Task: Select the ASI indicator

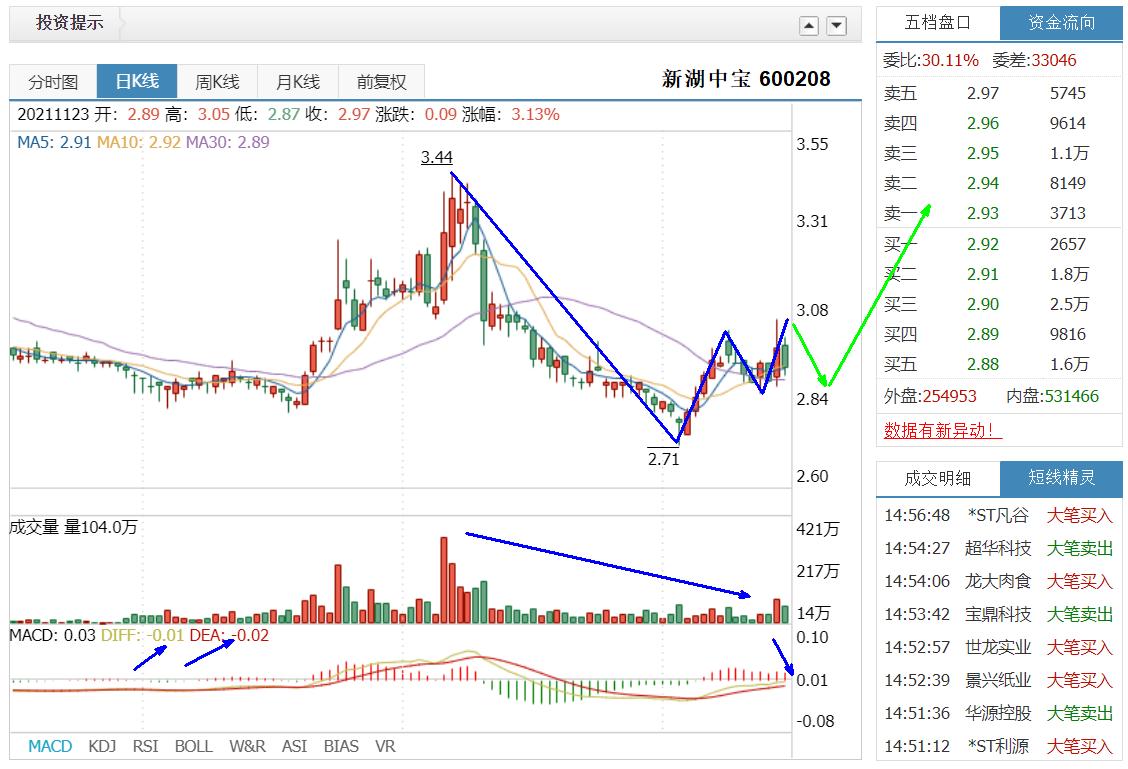Action: point(294,746)
